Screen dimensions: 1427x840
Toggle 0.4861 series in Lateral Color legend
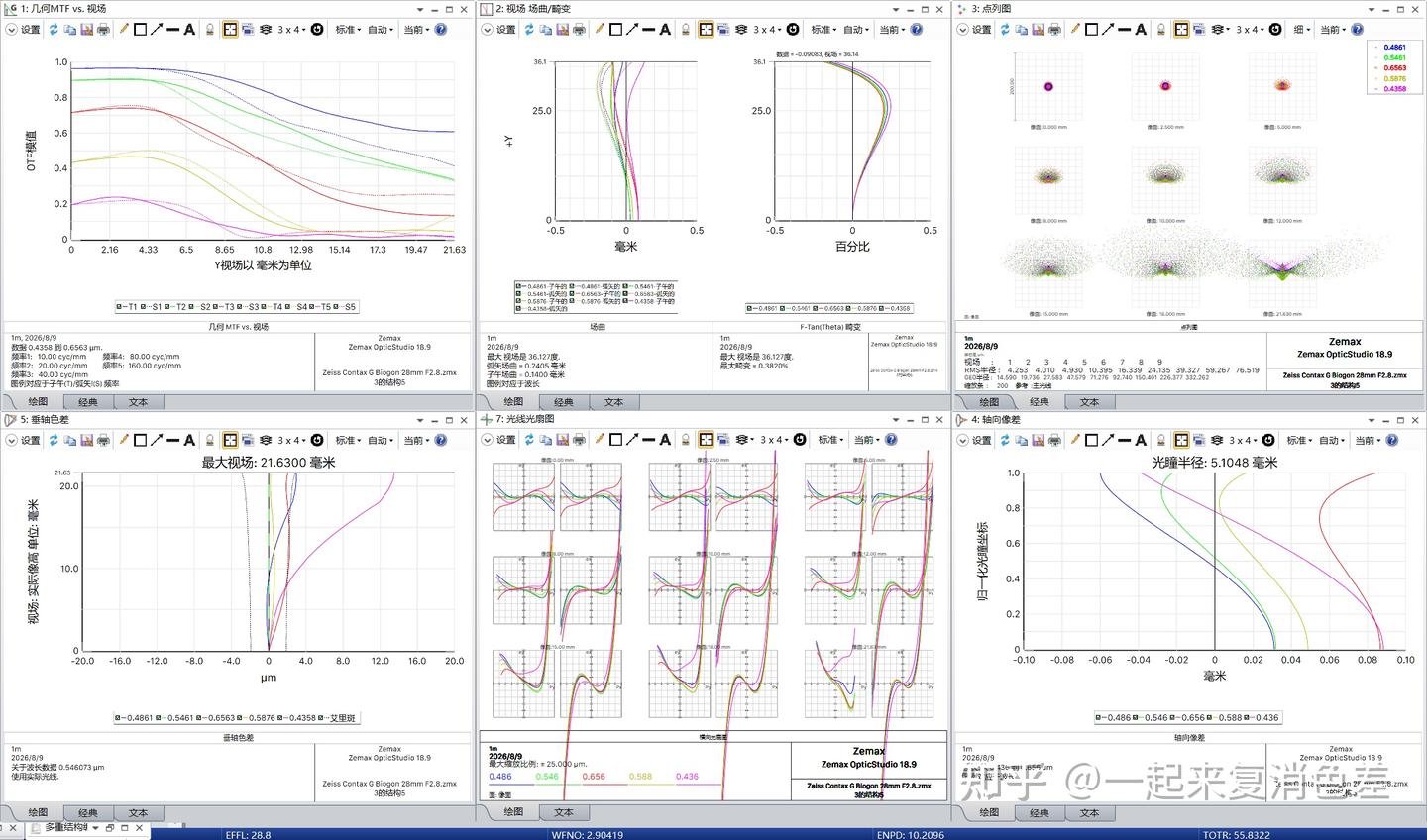click(x=134, y=718)
